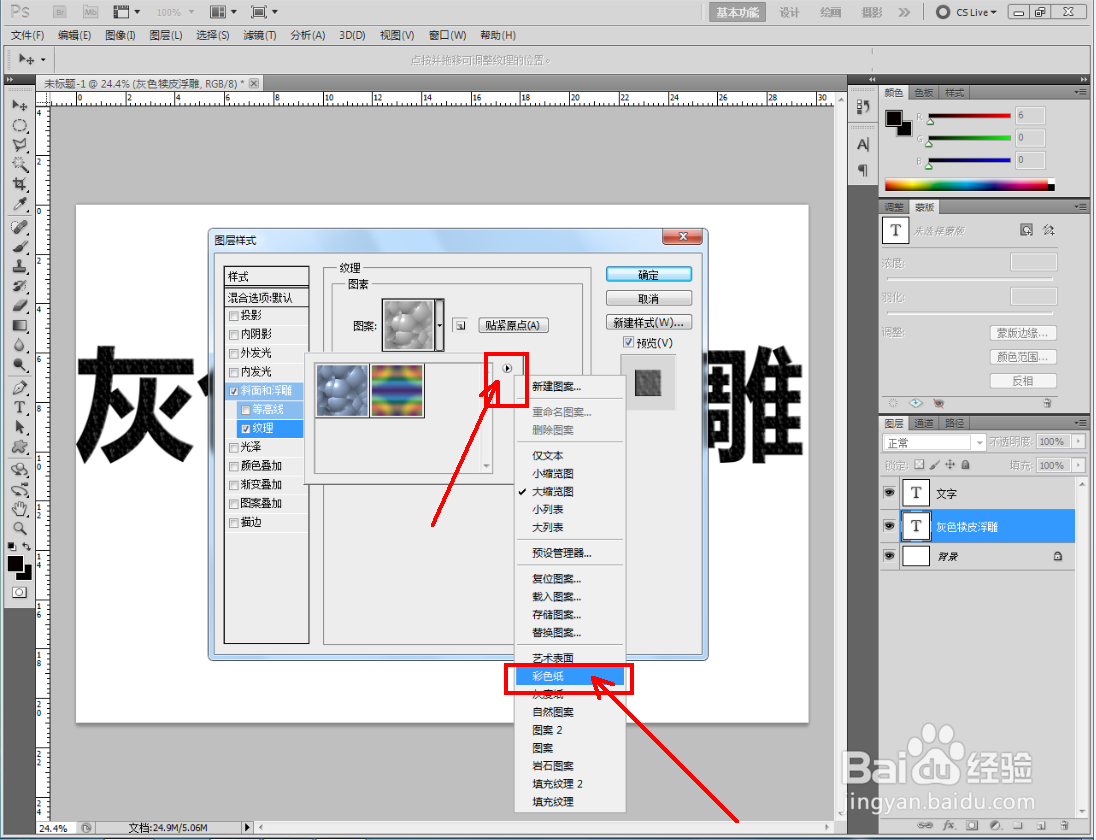Click the 新建样式(W)... button

[x=649, y=322]
